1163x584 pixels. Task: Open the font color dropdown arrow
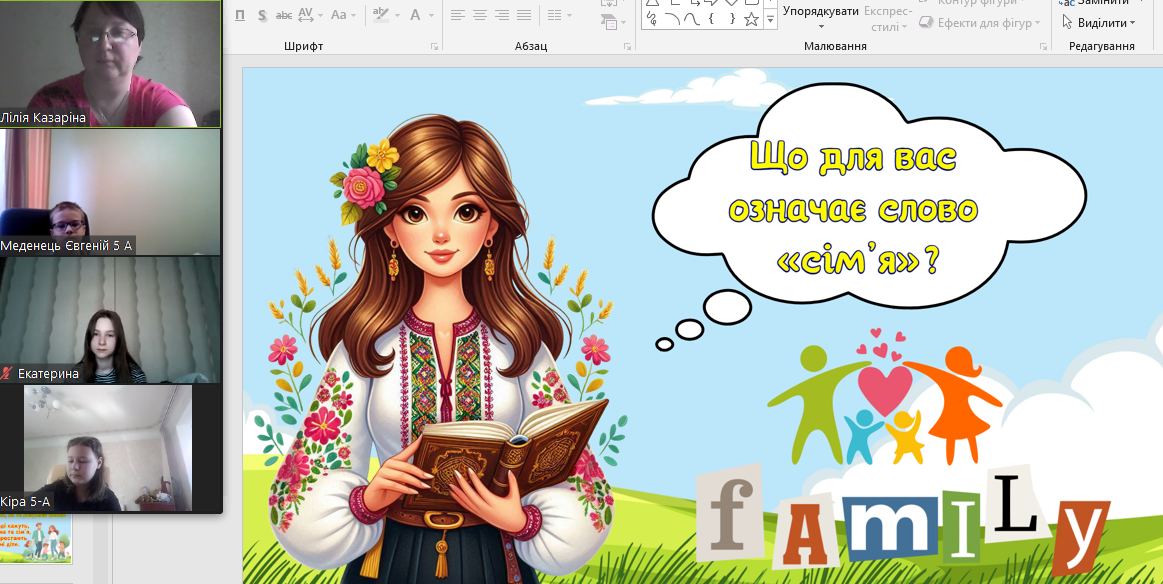pos(432,15)
